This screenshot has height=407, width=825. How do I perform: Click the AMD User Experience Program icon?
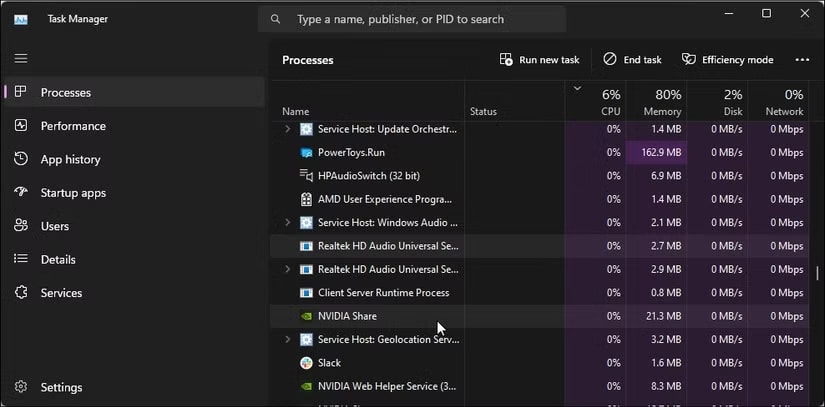pos(306,199)
